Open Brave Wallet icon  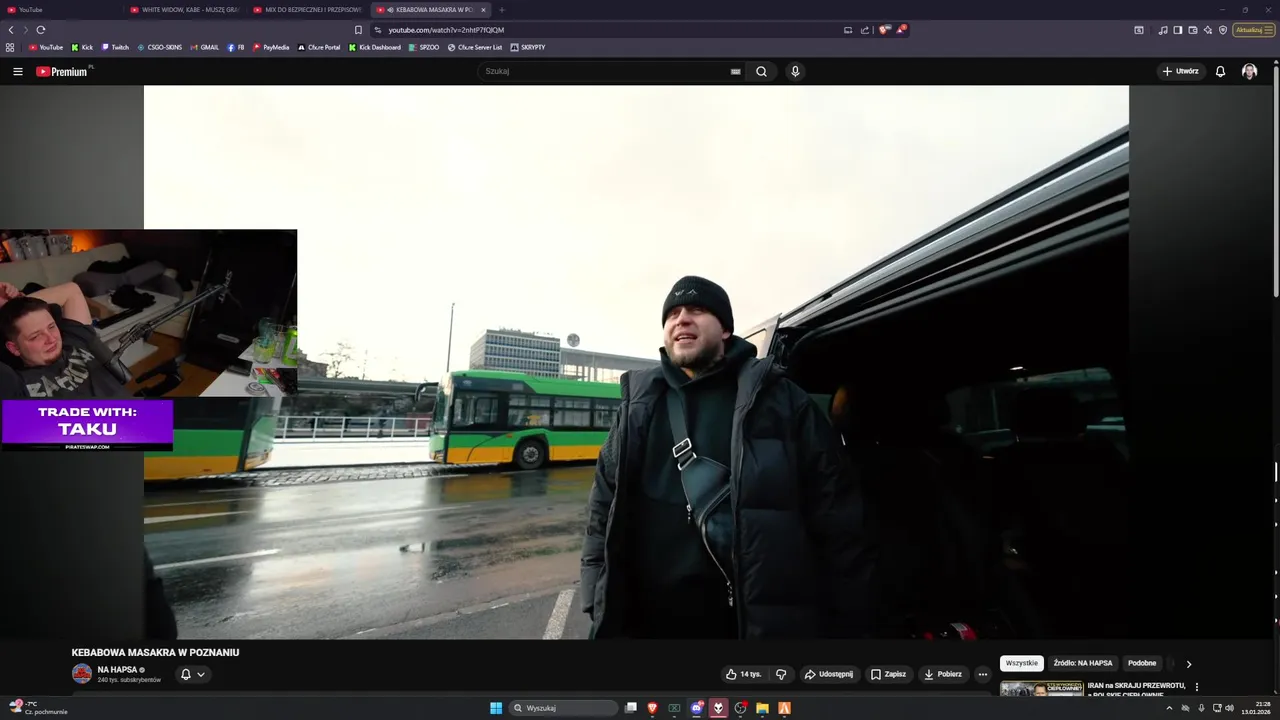tap(1193, 30)
